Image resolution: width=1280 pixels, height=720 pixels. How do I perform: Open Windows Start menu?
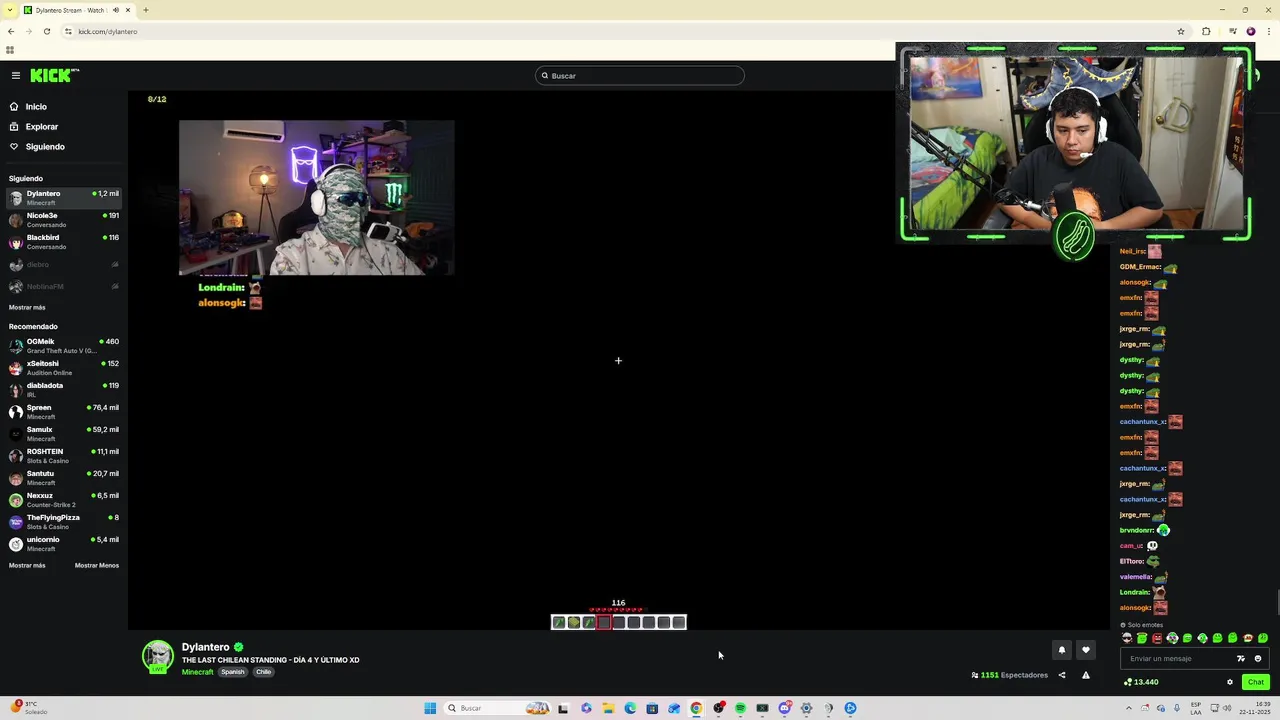pos(430,708)
